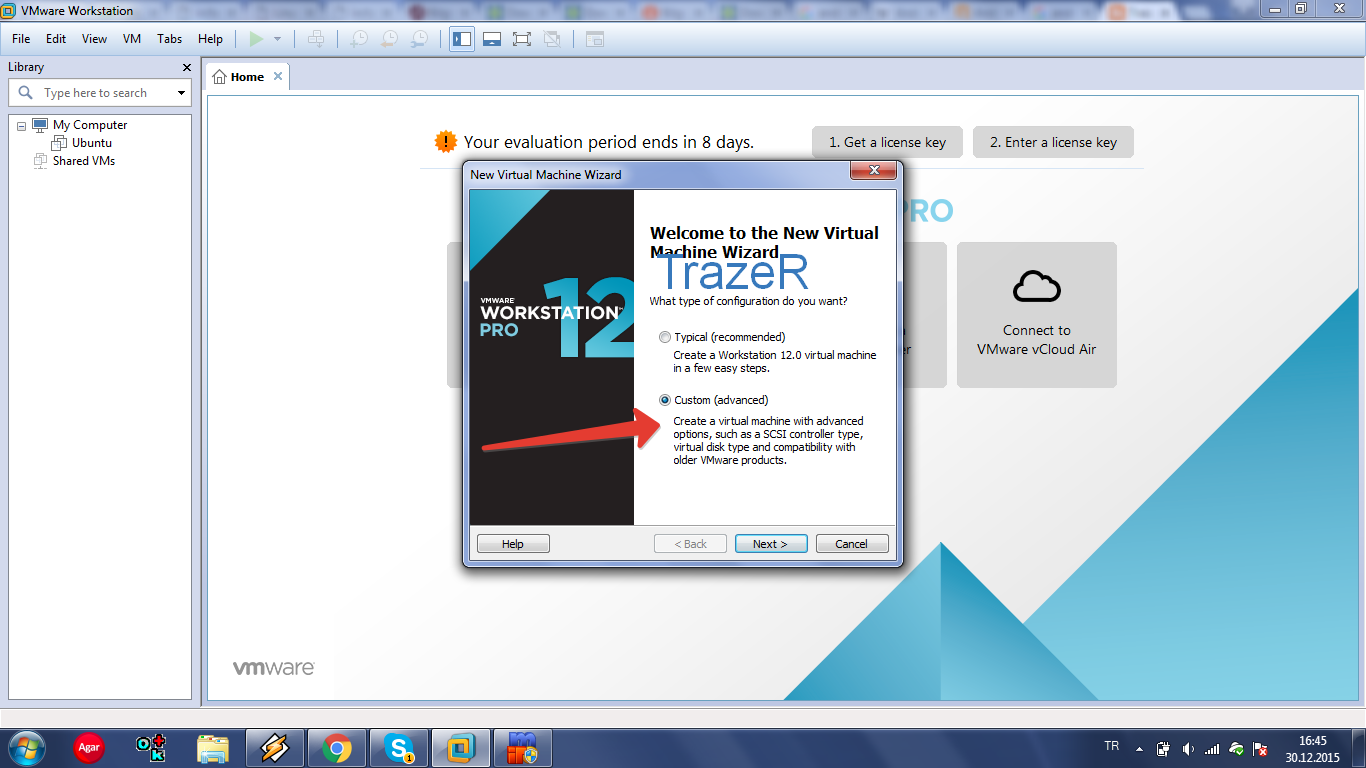
Task: Click the Get a license key button
Action: pyautogui.click(x=887, y=142)
